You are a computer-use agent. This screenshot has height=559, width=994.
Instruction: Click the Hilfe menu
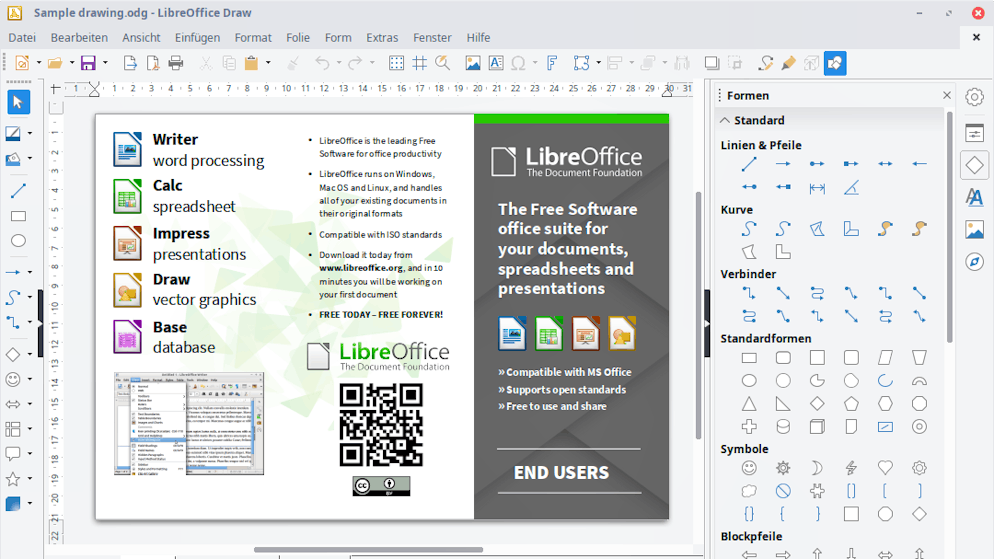pyautogui.click(x=479, y=37)
